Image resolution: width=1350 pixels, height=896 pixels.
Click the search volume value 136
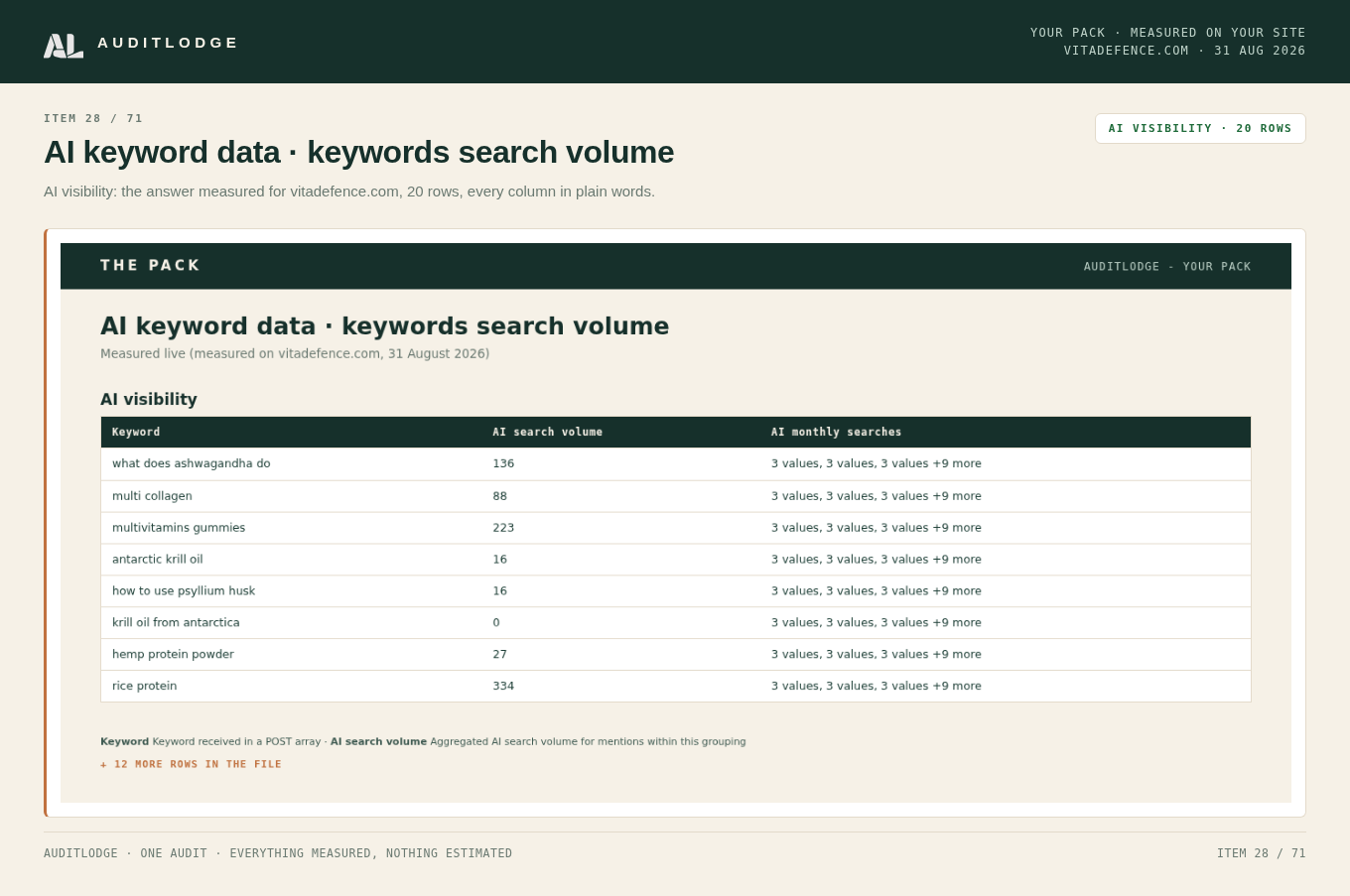coord(503,463)
